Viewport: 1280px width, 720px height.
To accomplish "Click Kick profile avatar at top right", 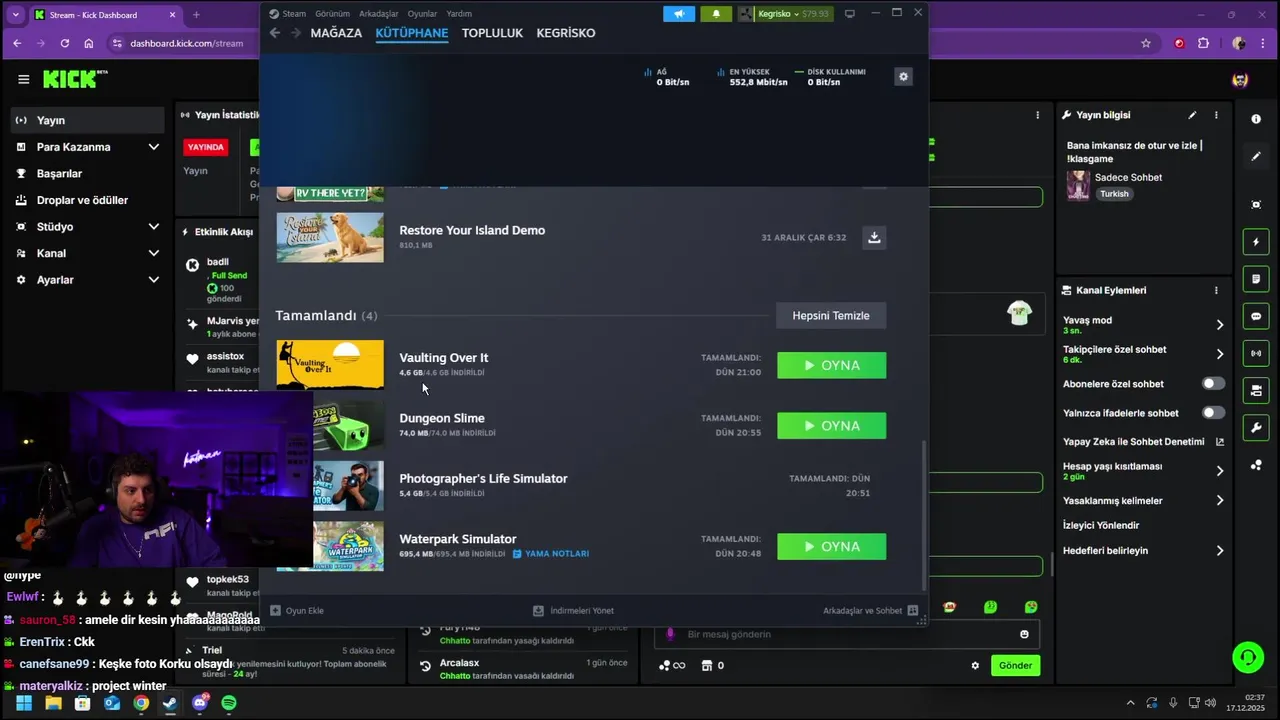I will pyautogui.click(x=1240, y=80).
